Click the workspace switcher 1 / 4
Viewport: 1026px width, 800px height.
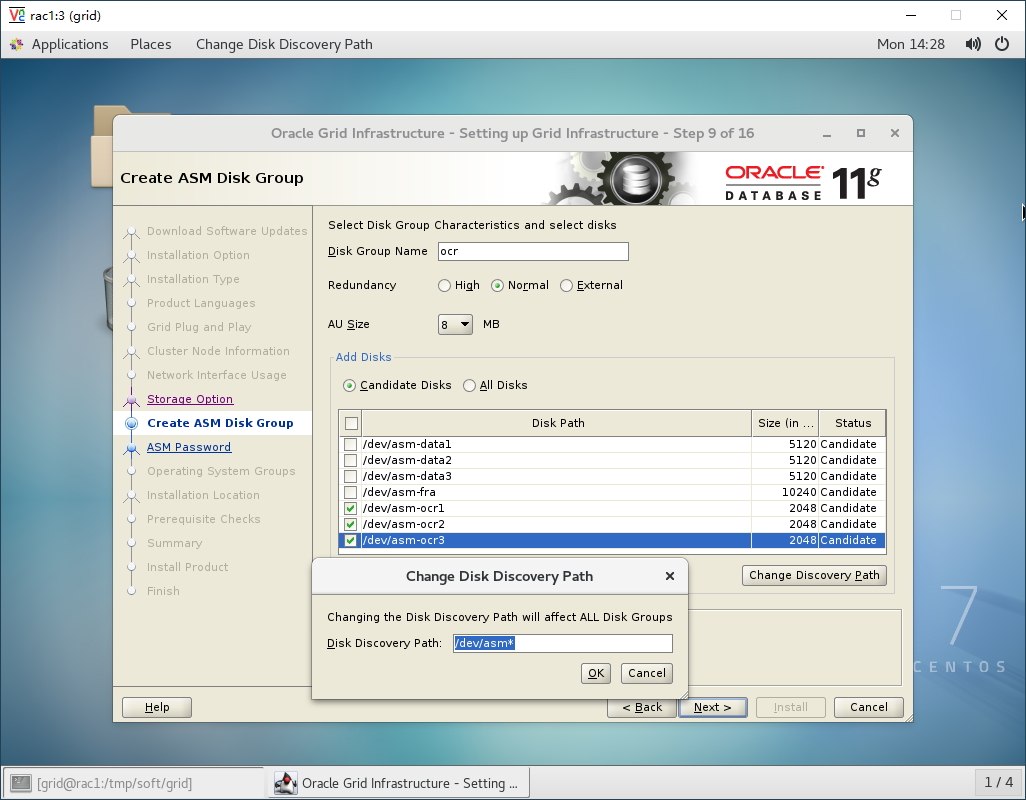tap(999, 782)
